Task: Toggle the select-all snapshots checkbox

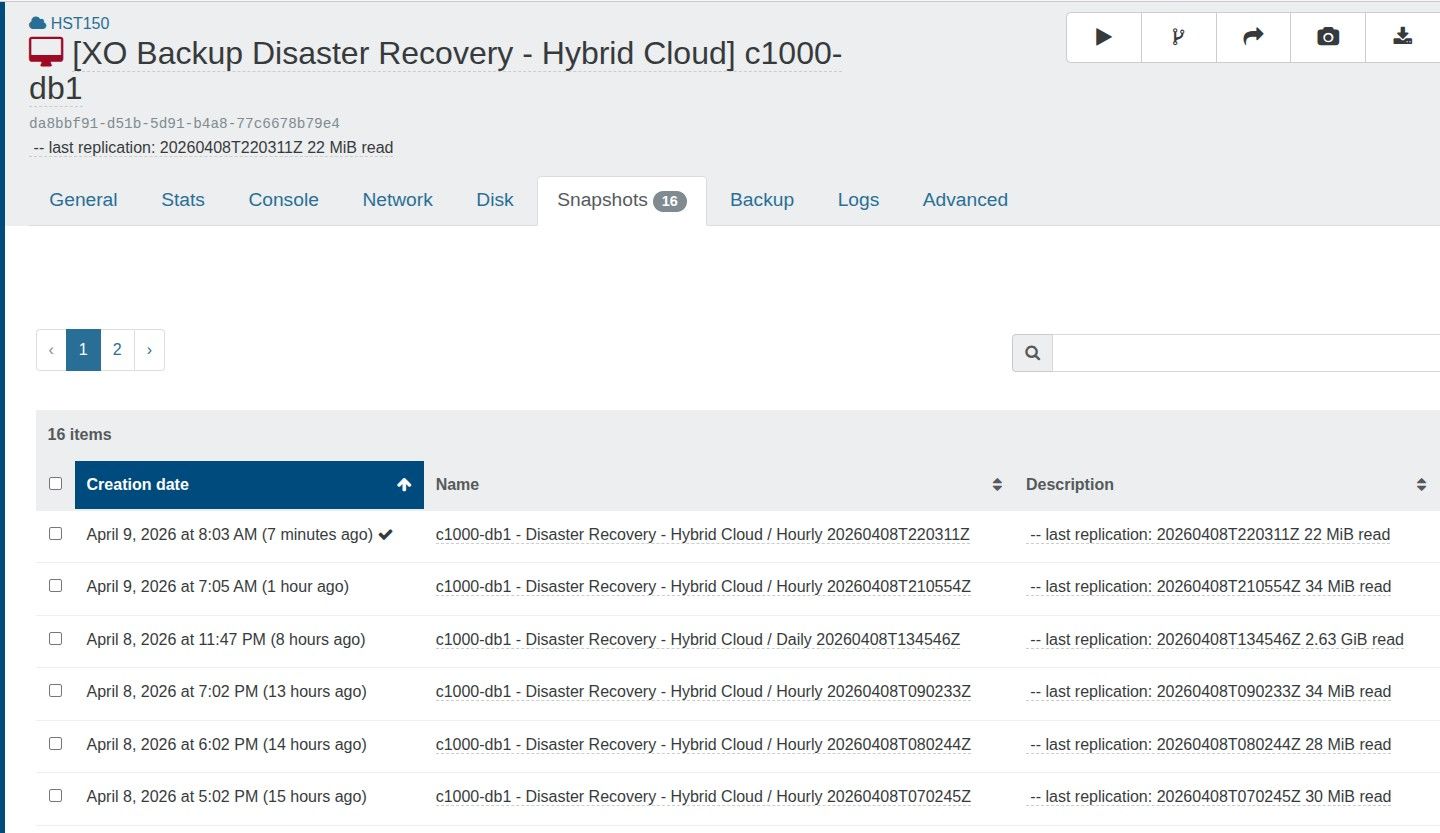Action: click(55, 484)
